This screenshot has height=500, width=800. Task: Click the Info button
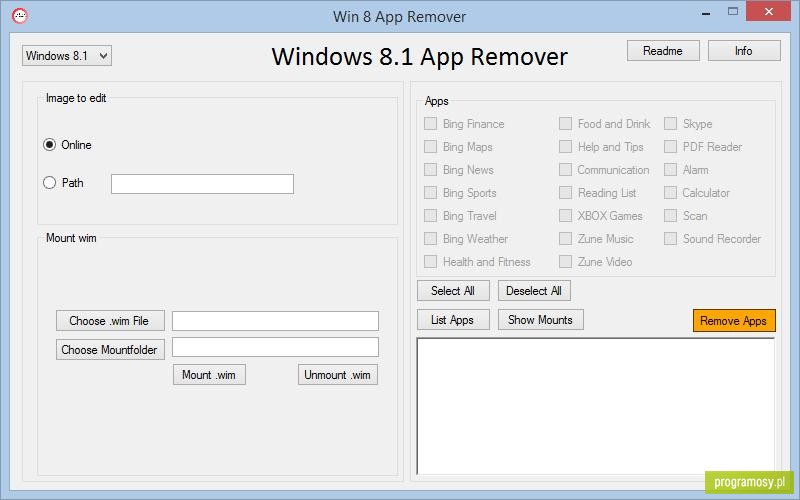click(x=744, y=51)
